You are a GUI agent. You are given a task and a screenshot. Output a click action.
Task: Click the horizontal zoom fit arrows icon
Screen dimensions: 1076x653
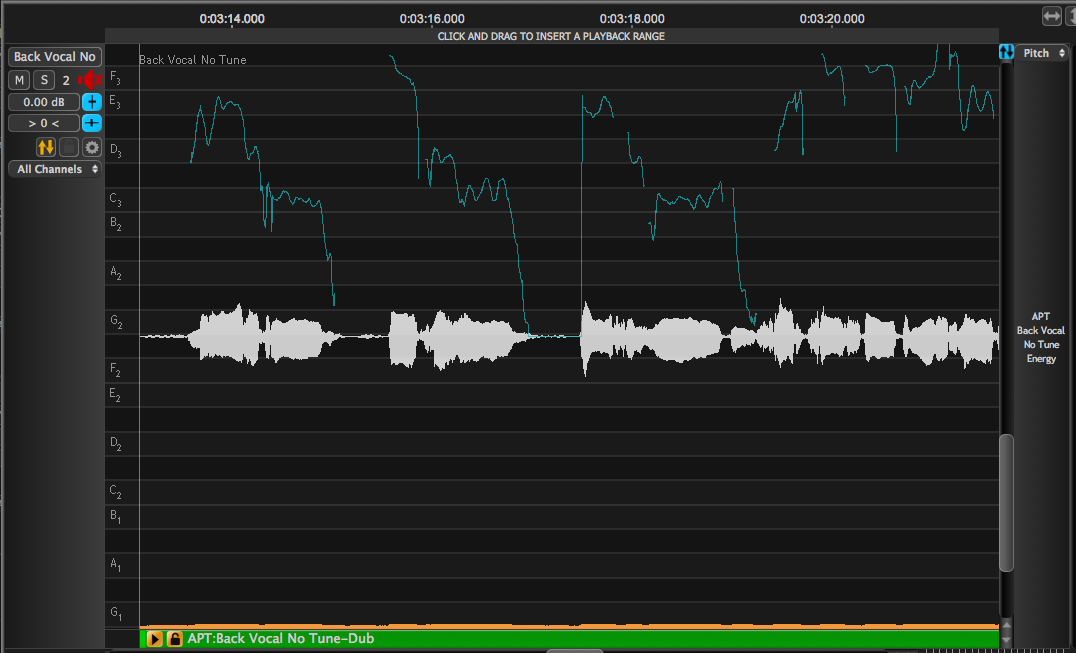[x=1051, y=16]
